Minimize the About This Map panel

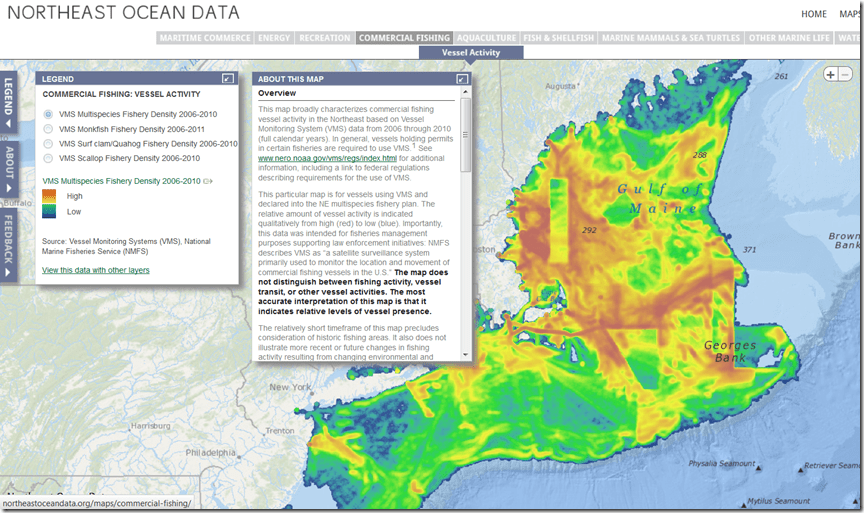click(462, 78)
